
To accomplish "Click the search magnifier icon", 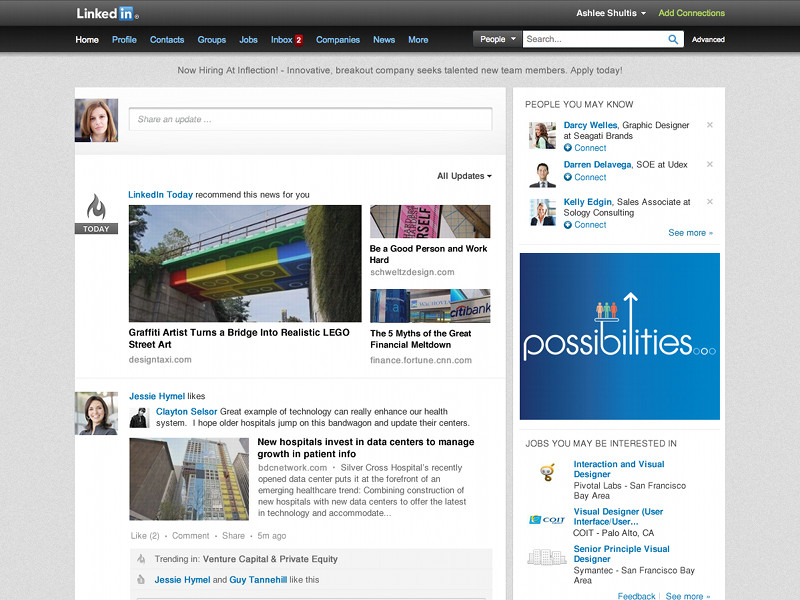I will (x=673, y=39).
